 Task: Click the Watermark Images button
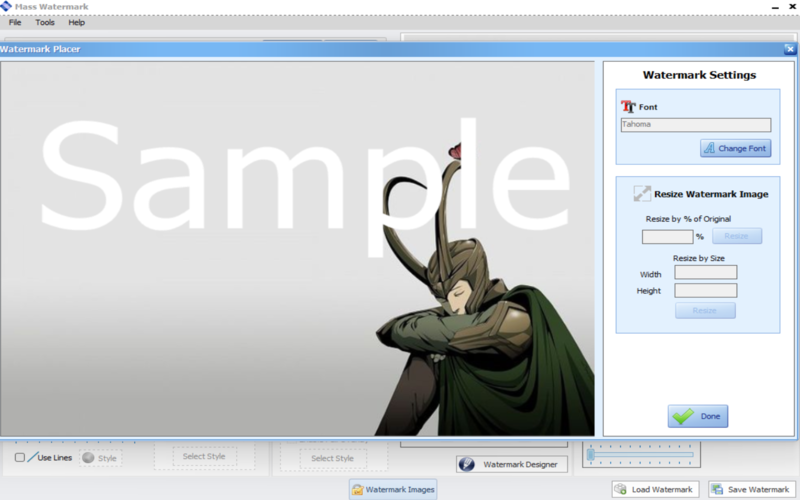click(393, 490)
